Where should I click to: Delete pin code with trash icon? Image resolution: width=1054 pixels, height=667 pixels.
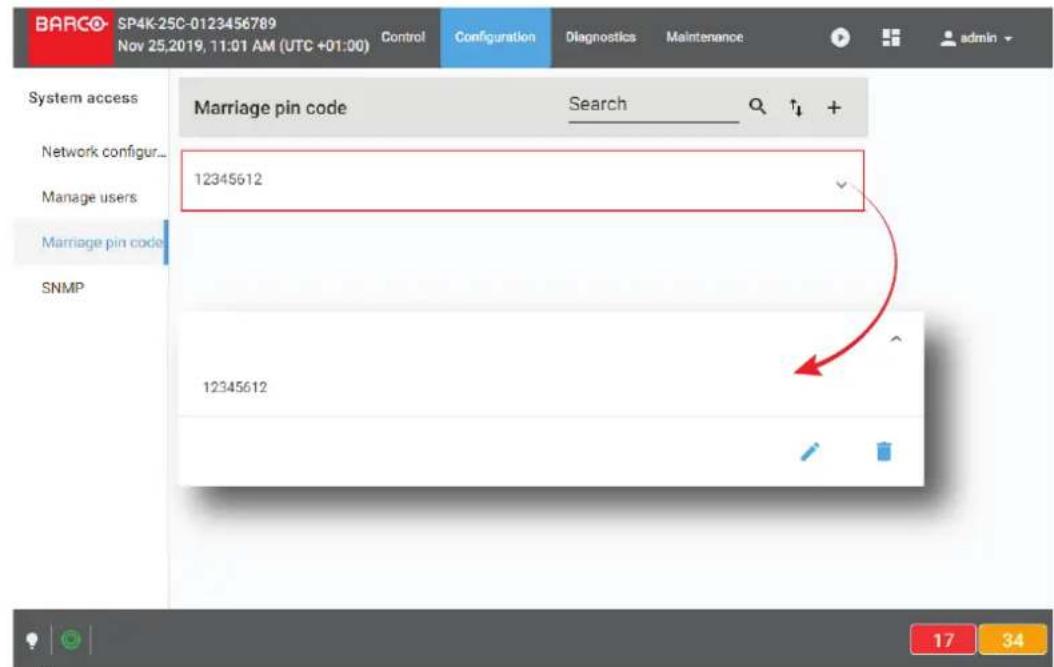tap(884, 451)
